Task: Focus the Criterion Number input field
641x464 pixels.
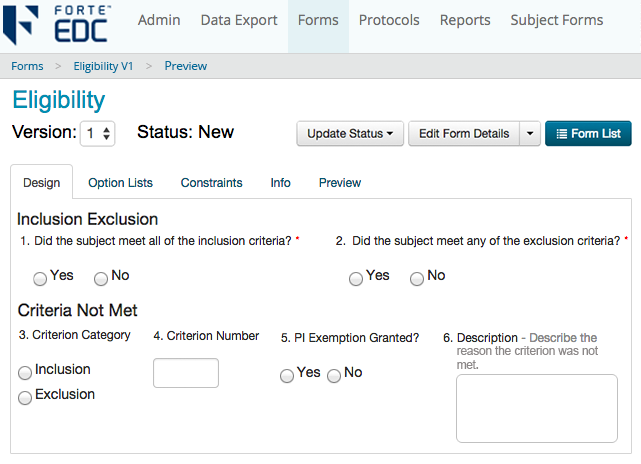Action: coord(186,373)
